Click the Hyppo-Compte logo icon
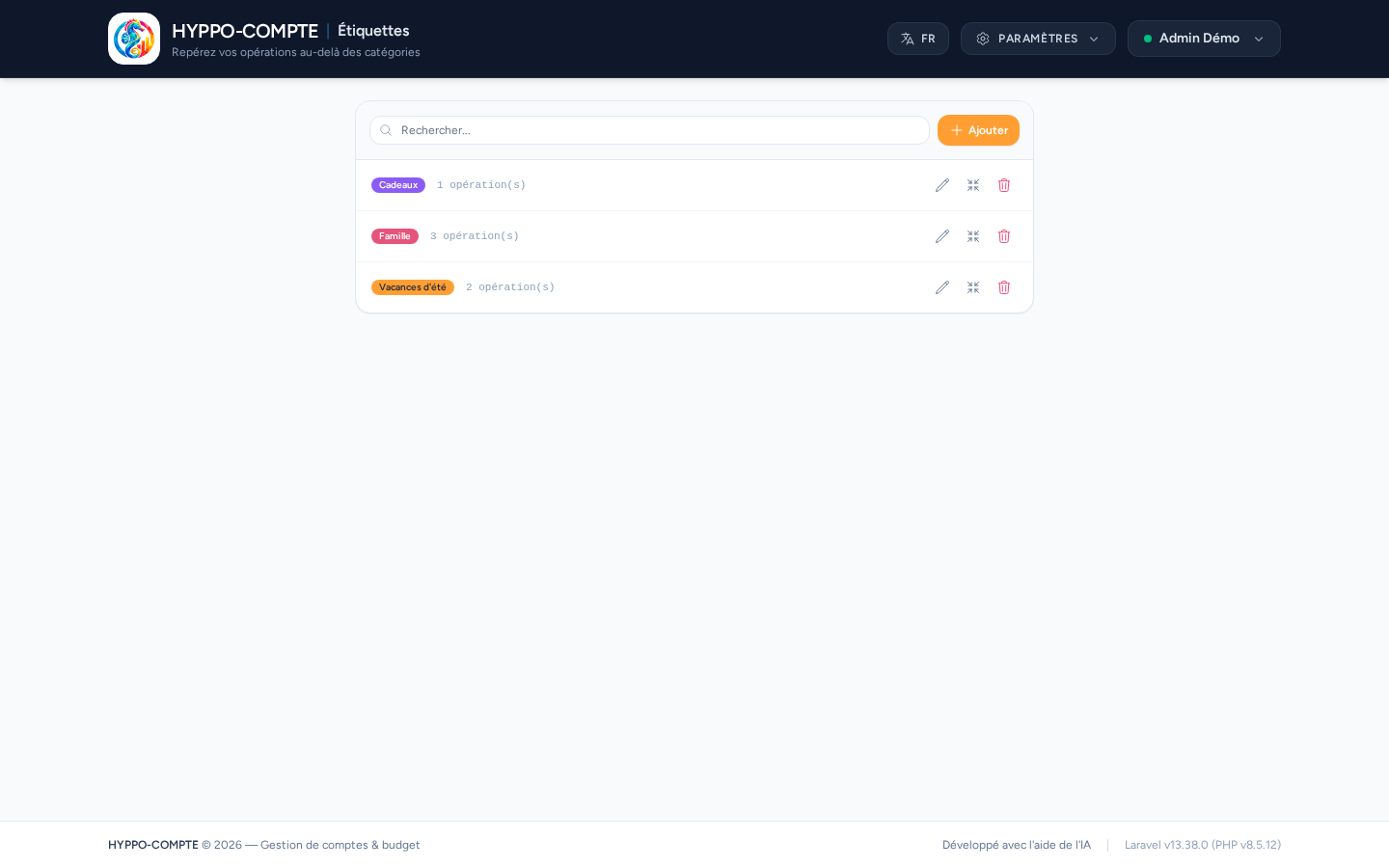This screenshot has width=1389, height=868. tap(134, 39)
